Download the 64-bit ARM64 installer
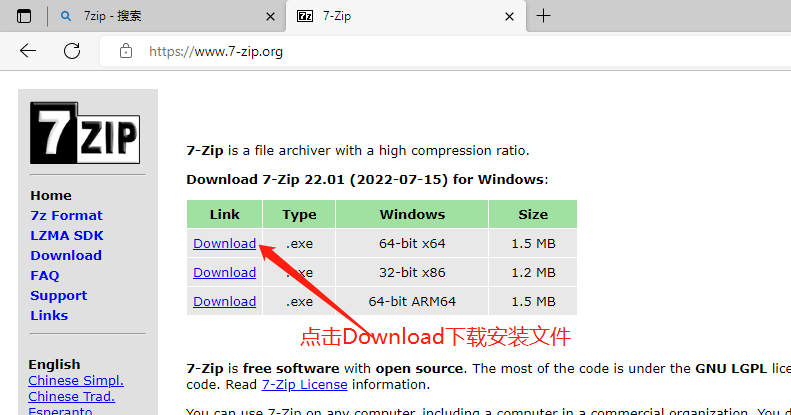Screen dimensions: 791x415 (224, 301)
